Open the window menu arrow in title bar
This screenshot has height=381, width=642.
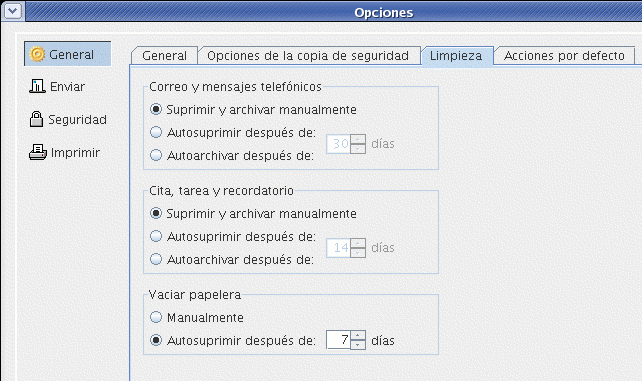(13, 11)
